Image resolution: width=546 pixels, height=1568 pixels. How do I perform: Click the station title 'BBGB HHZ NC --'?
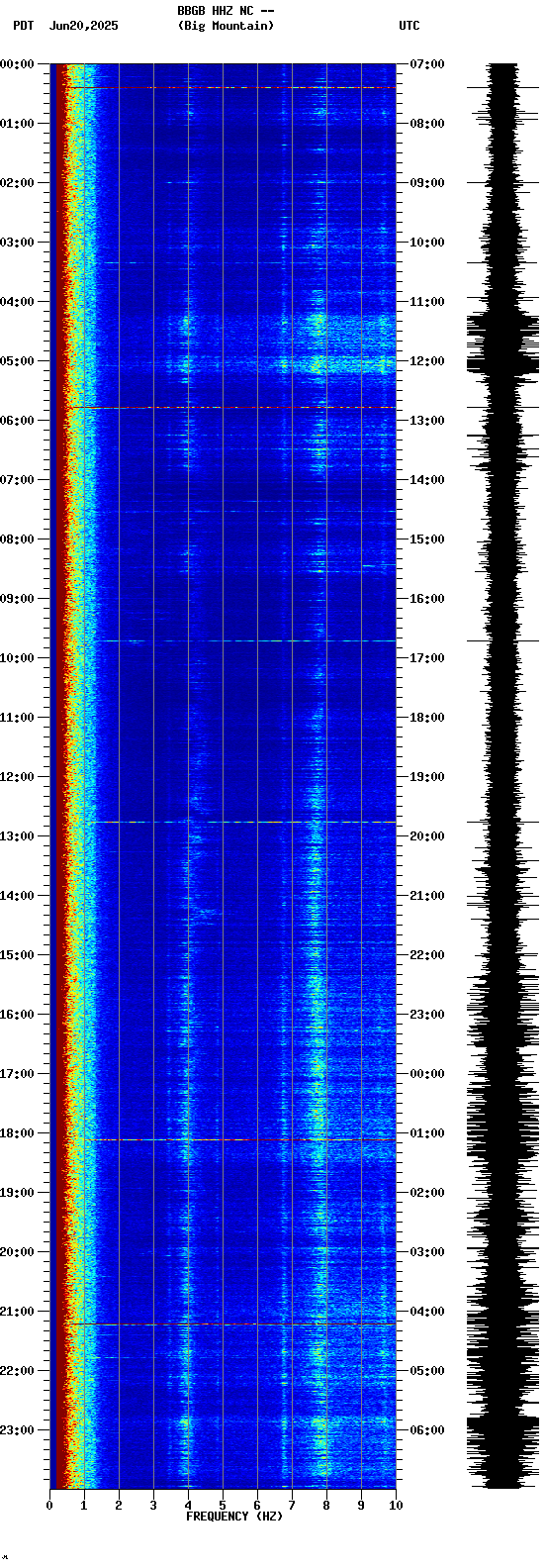coord(226,11)
